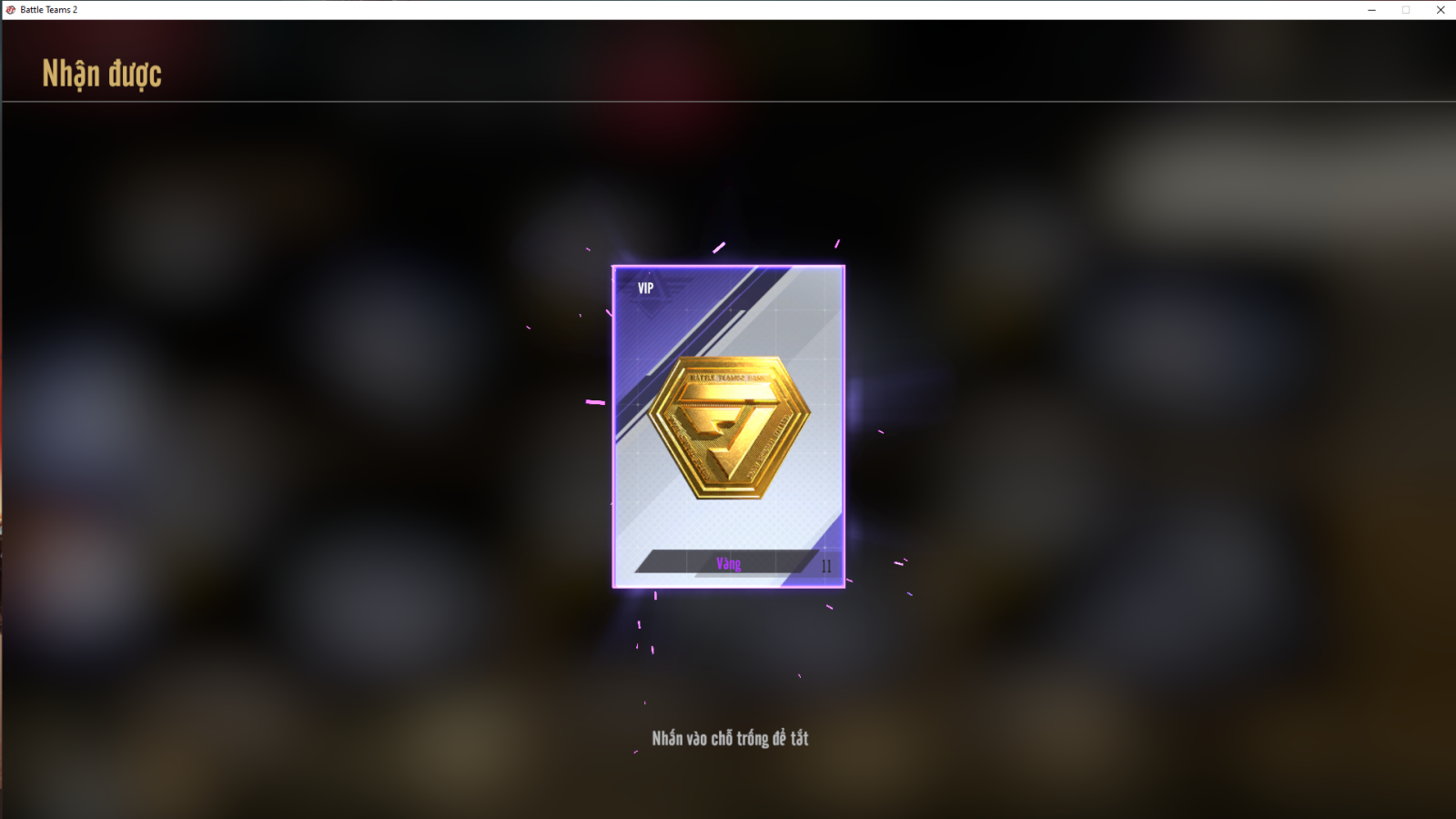1456x819 pixels.
Task: Tap the VIP badge on the card
Action: point(645,288)
